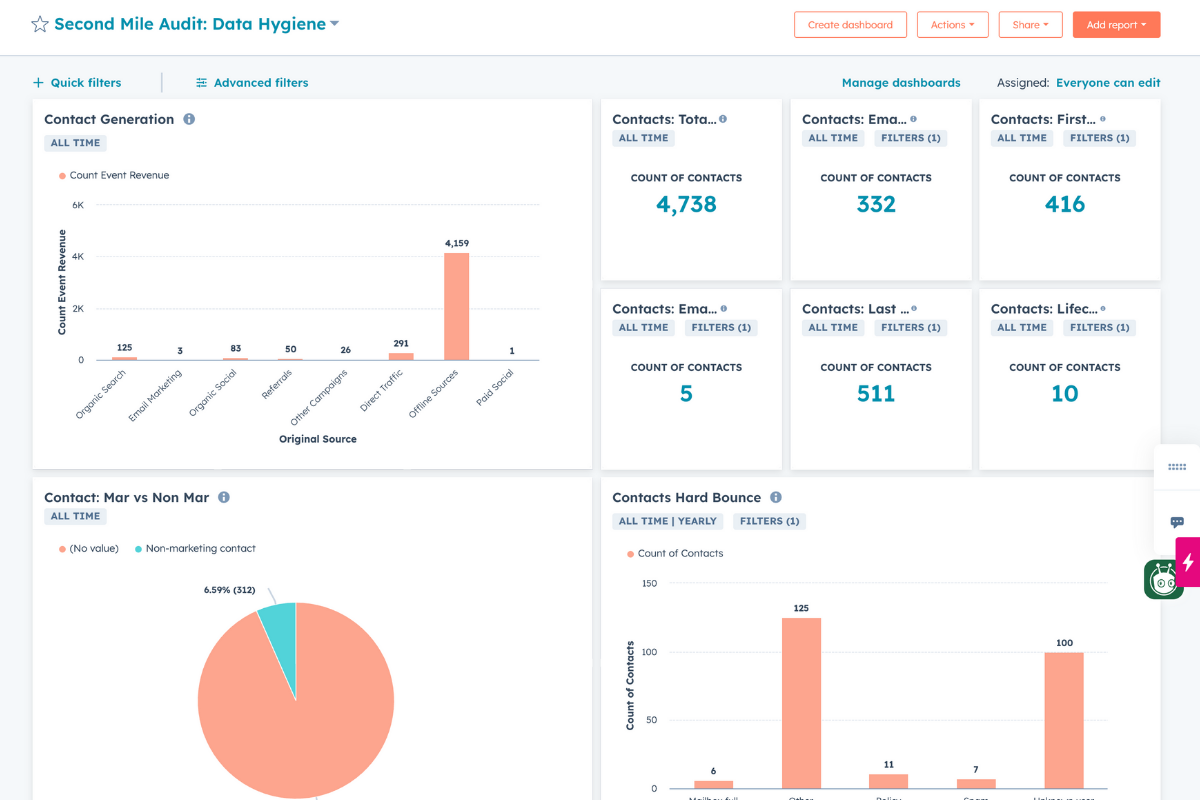Click the Offline Sources bar labeled 4,159
The height and width of the screenshot is (800, 1200).
(x=456, y=306)
